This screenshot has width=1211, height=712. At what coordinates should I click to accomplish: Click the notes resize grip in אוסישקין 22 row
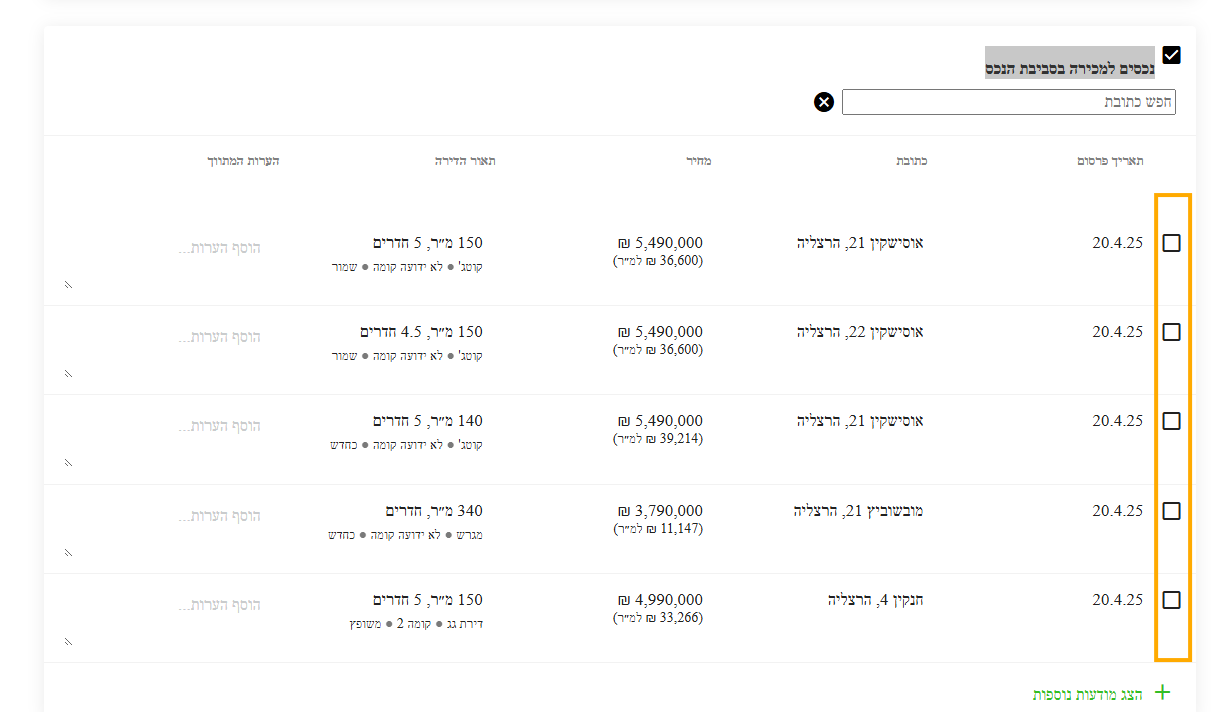pos(68,374)
